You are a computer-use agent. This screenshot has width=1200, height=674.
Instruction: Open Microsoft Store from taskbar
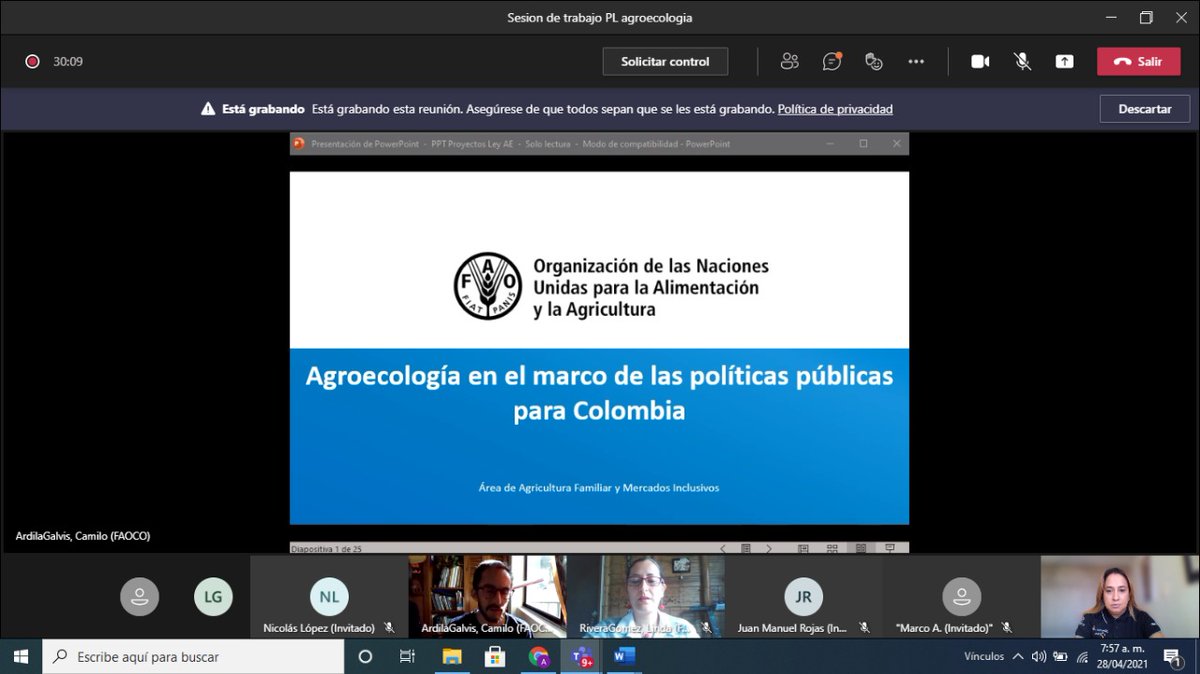494,656
